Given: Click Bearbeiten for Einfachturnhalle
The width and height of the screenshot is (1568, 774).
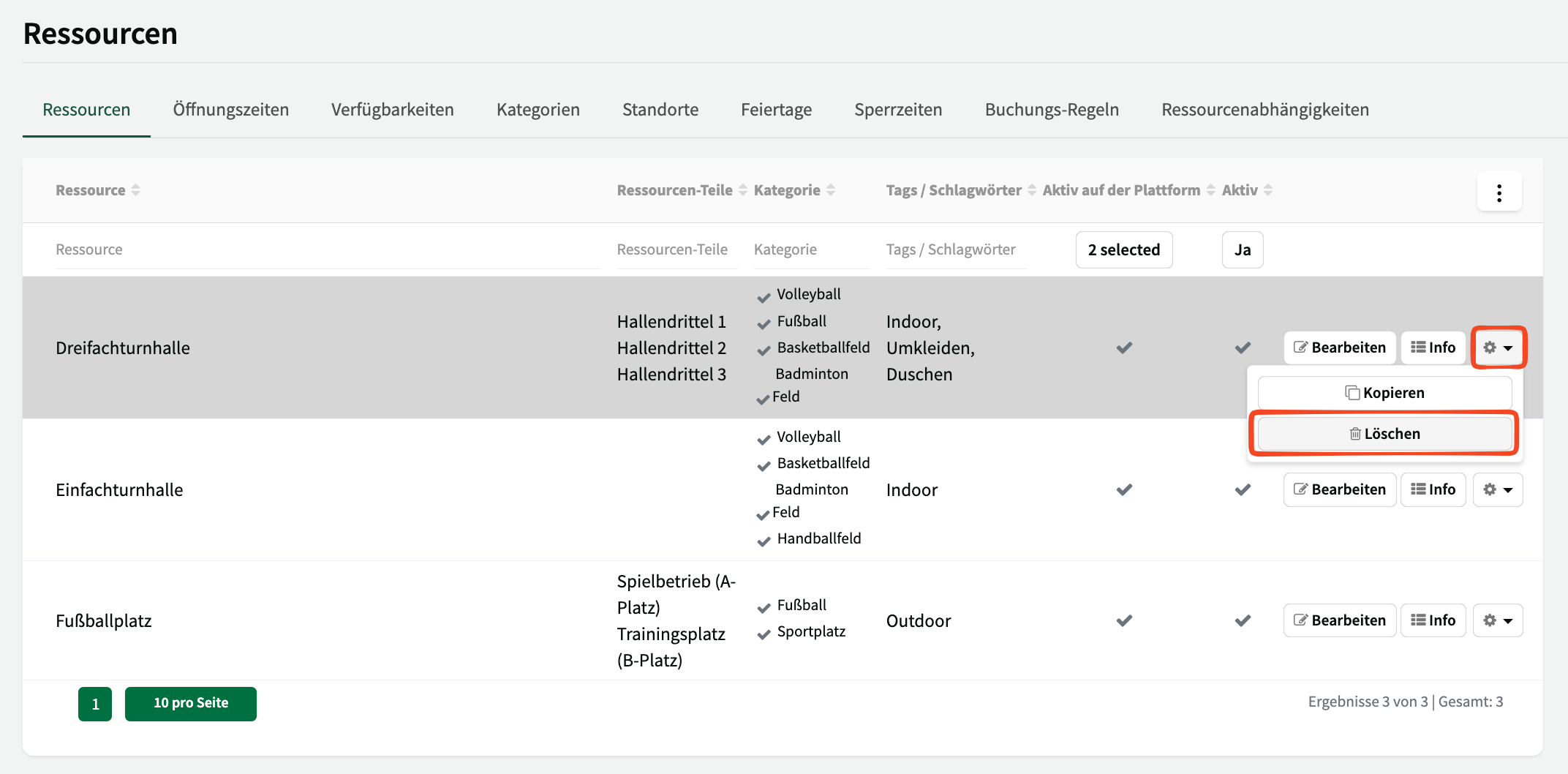Looking at the screenshot, I should [x=1339, y=489].
